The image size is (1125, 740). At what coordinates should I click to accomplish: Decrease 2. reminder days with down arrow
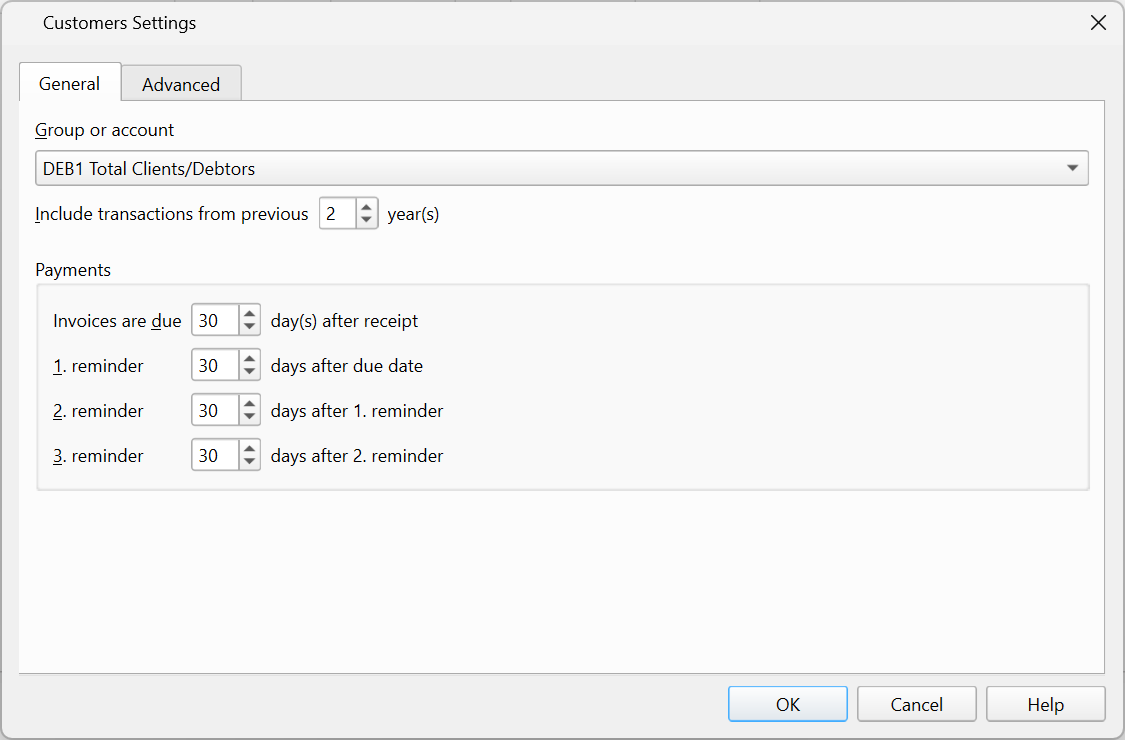tap(249, 418)
